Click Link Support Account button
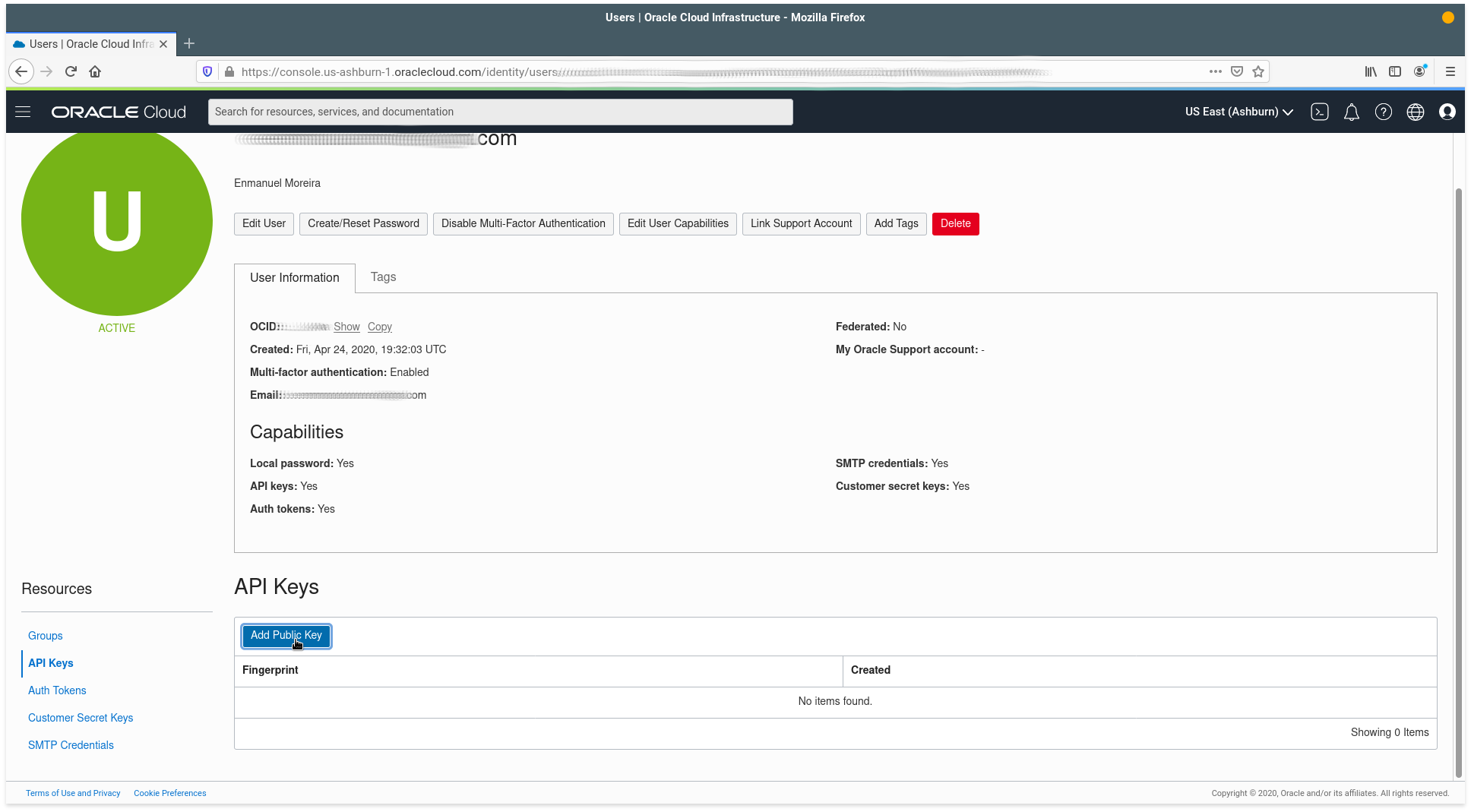This screenshot has height=812, width=1471. 802,223
